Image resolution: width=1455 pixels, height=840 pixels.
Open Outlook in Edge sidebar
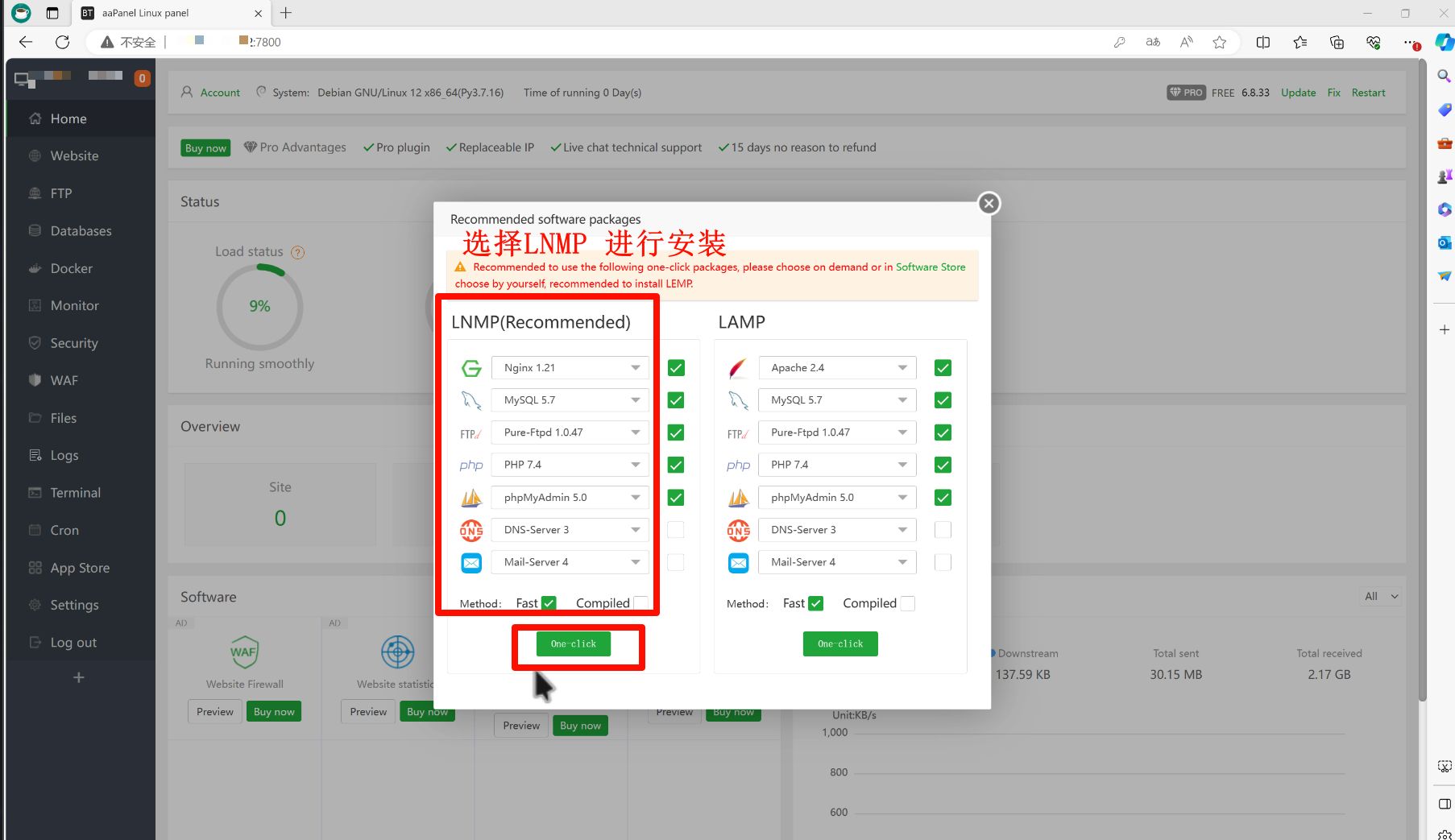click(1444, 242)
